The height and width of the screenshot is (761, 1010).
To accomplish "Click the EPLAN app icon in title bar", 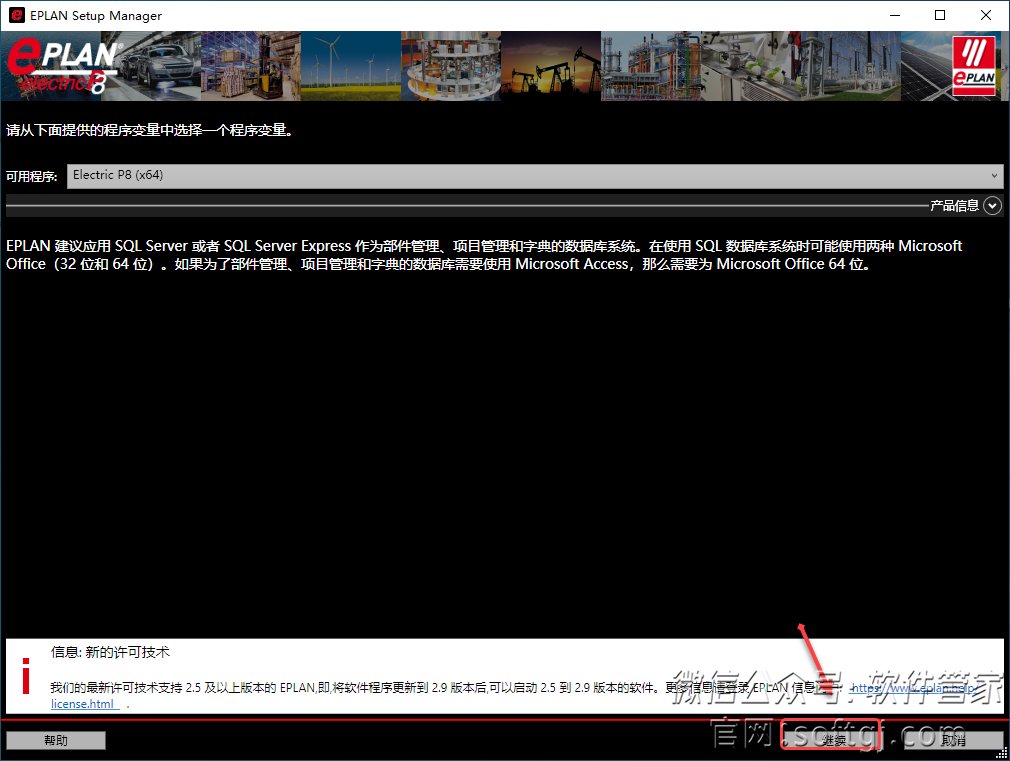I will (17, 15).
